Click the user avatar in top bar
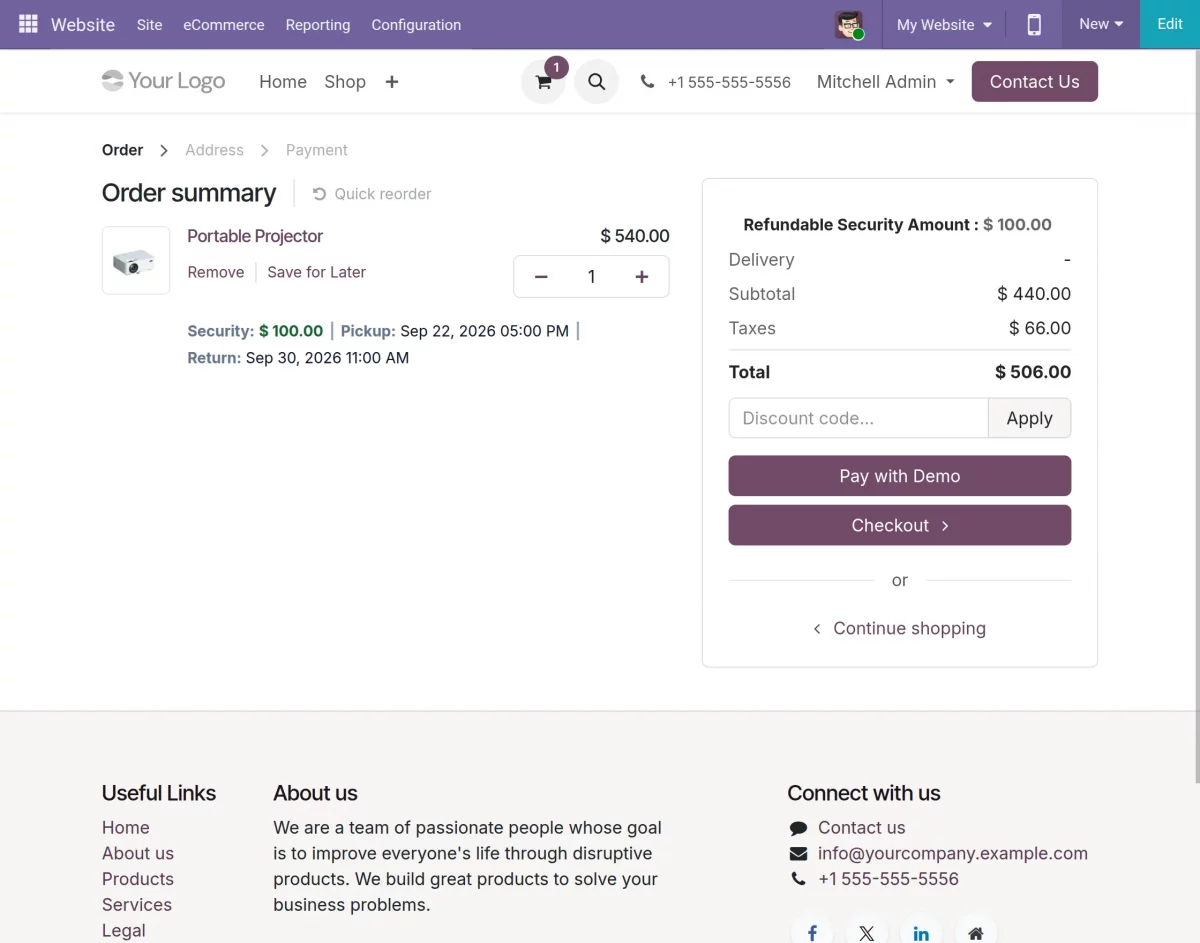 tap(849, 25)
